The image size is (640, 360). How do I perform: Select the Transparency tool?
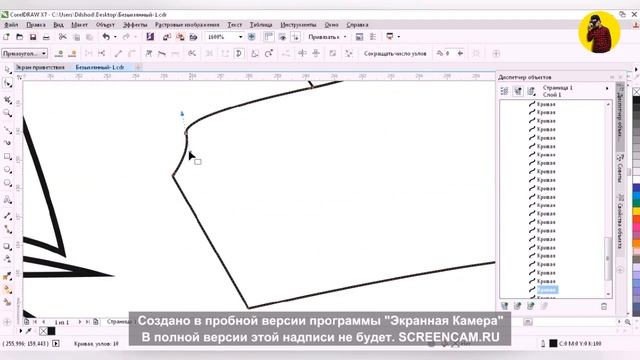(x=7, y=259)
